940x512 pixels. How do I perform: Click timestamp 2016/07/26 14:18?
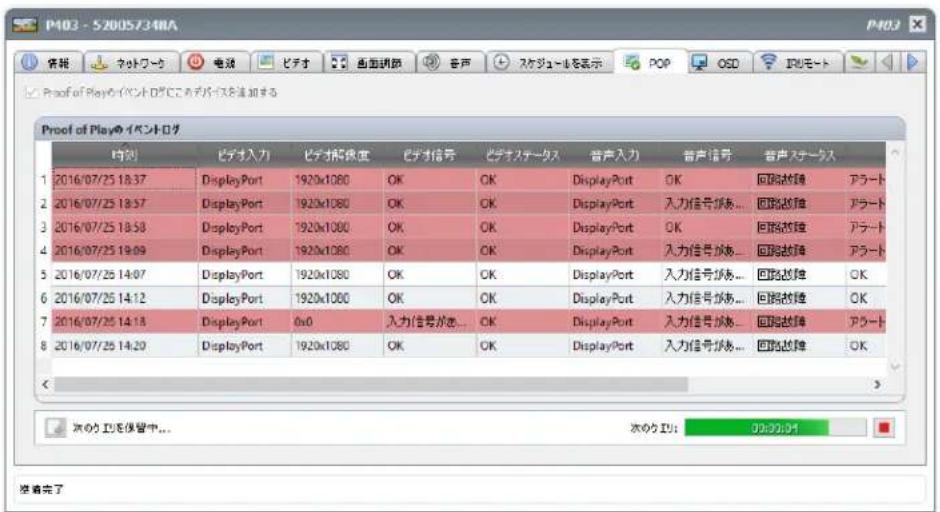[x=100, y=322]
